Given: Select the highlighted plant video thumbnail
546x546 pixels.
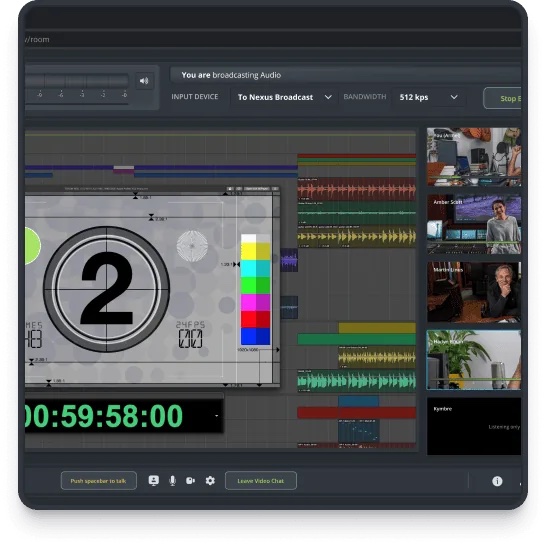Looking at the screenshot, I should 474,360.
